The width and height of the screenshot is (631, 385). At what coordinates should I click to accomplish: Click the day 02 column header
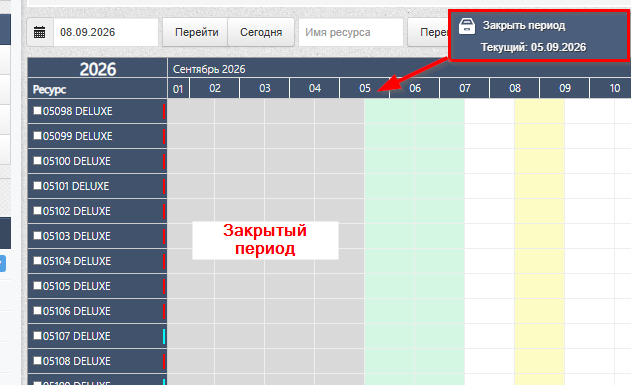pos(214,89)
